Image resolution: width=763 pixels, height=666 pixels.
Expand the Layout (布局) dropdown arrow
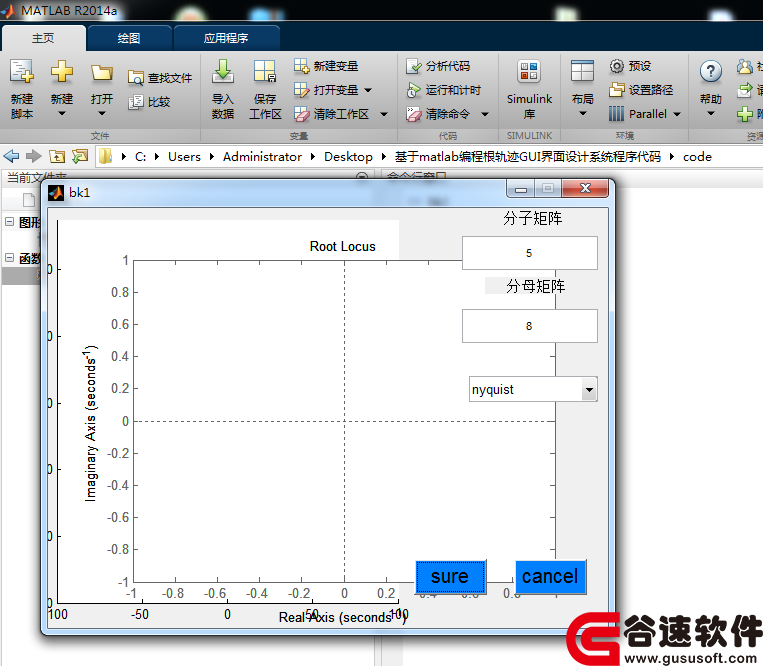(x=582, y=114)
